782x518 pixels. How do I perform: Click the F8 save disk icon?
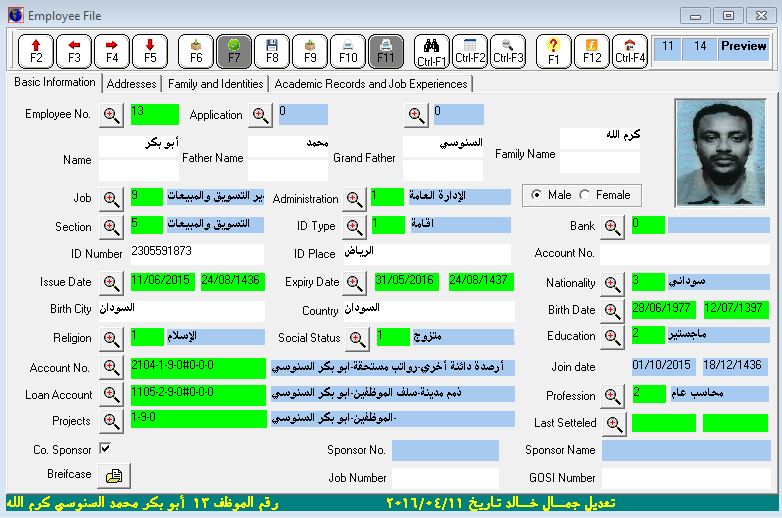click(272, 50)
